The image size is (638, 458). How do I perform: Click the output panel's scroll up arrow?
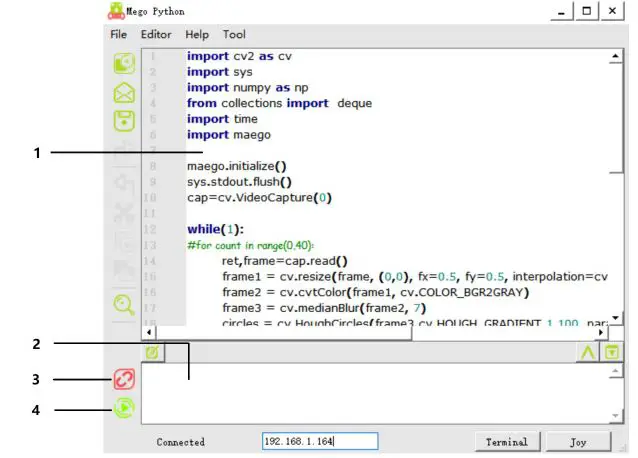tap(616, 371)
